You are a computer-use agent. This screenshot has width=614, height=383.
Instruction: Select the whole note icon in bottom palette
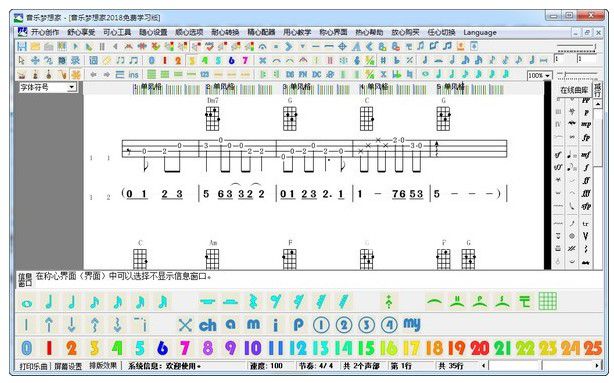click(x=27, y=303)
